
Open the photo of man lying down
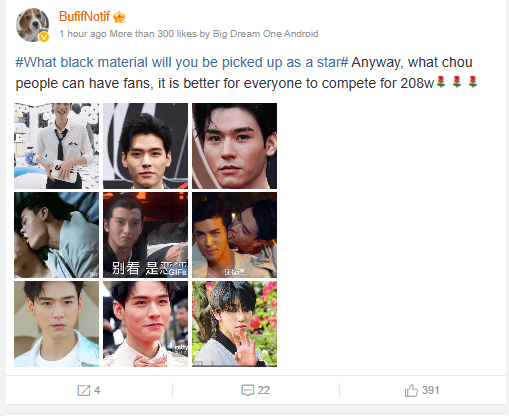click(56, 235)
